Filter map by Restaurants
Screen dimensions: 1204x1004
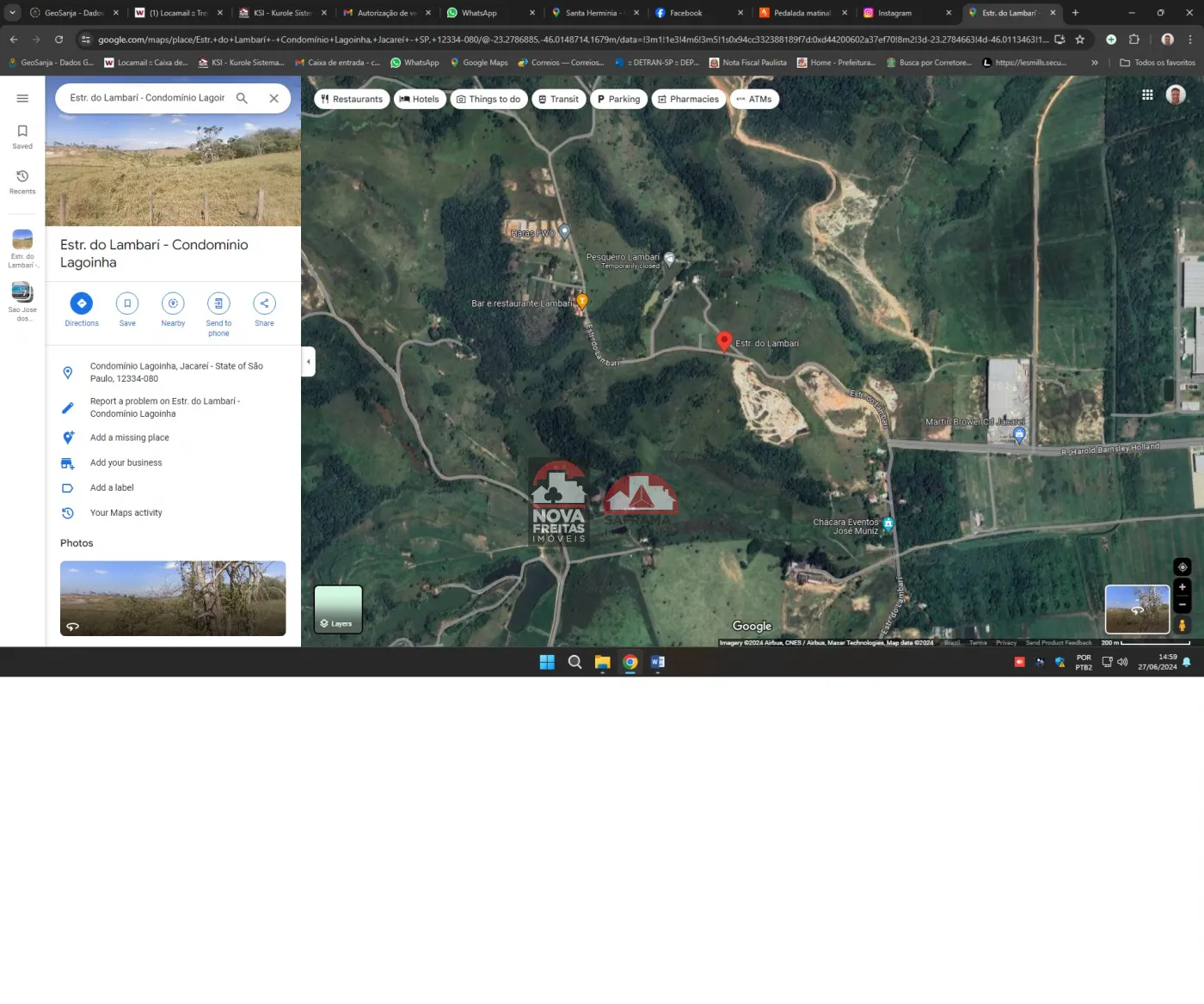pos(351,99)
